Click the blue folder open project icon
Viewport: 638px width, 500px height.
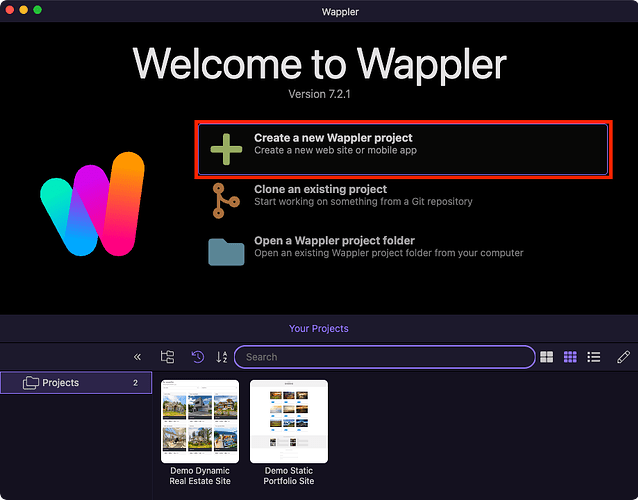[226, 252]
